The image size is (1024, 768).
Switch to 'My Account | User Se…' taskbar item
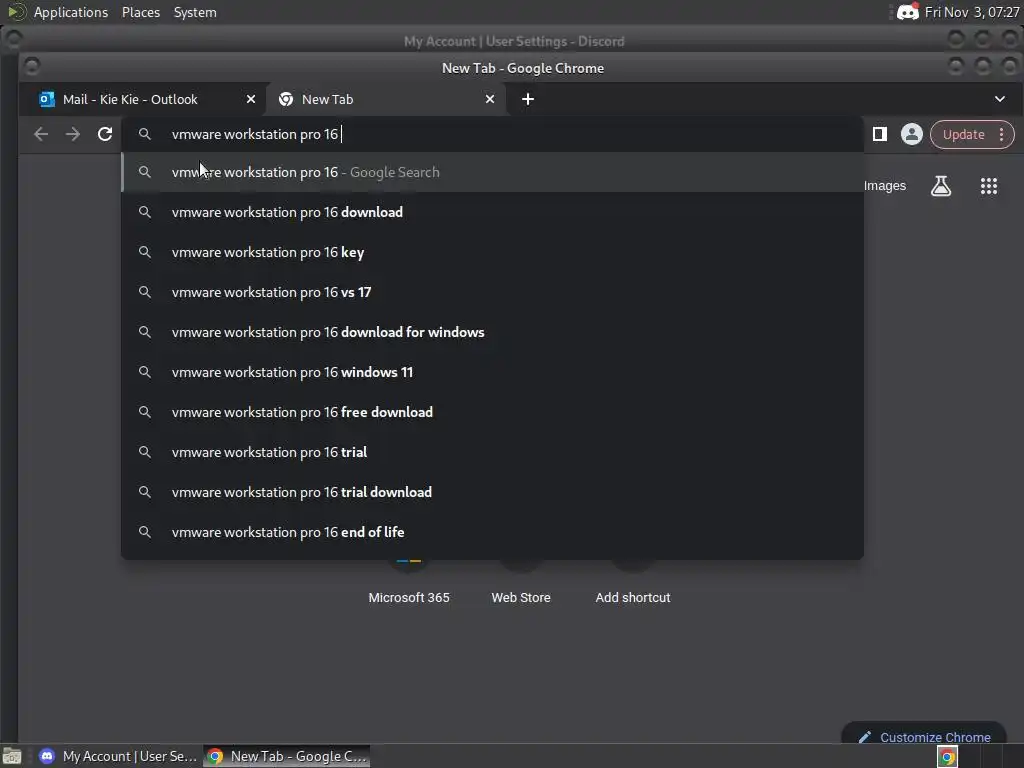[118, 756]
